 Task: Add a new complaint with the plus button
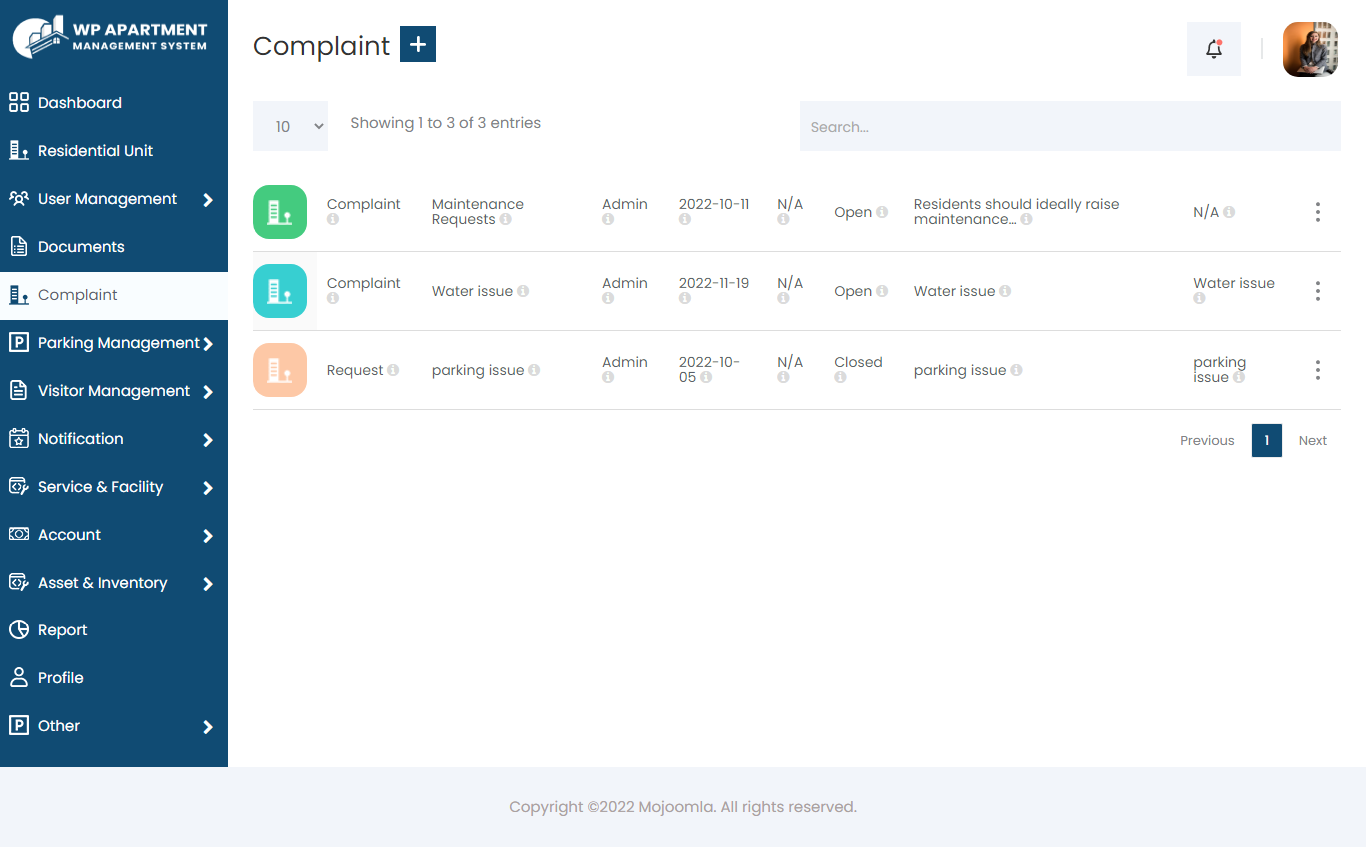[x=418, y=44]
